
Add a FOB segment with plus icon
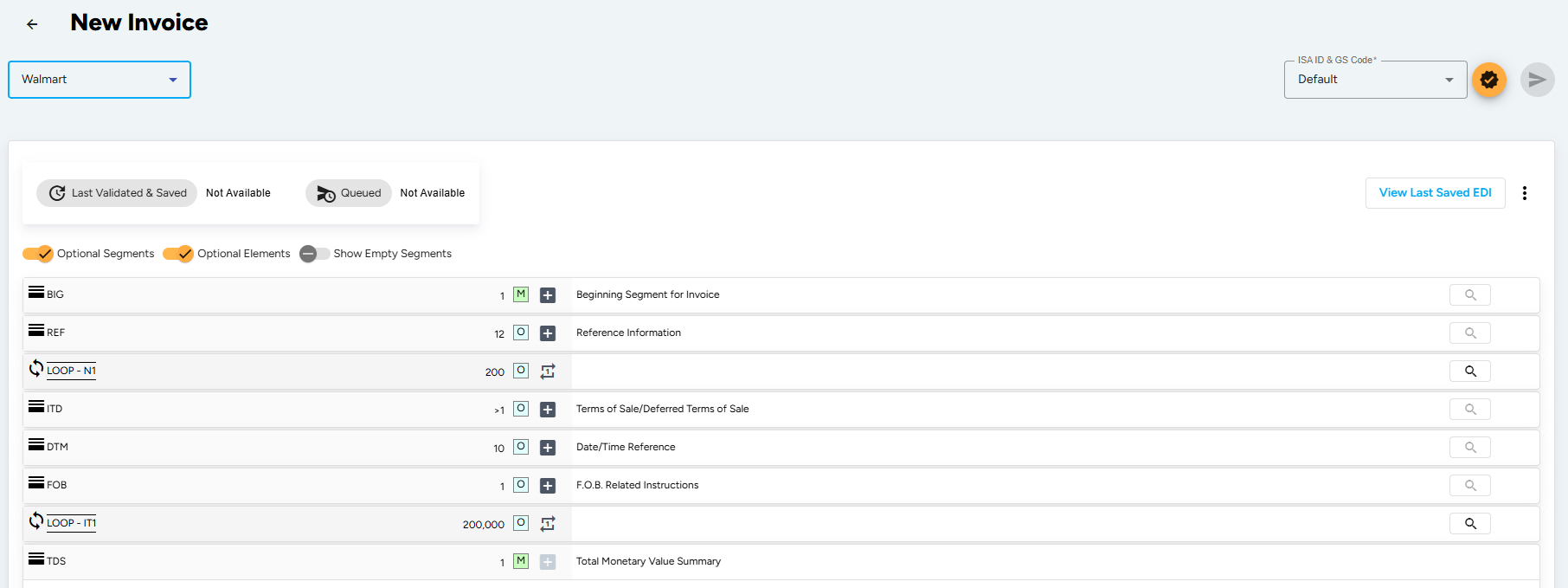coord(548,486)
